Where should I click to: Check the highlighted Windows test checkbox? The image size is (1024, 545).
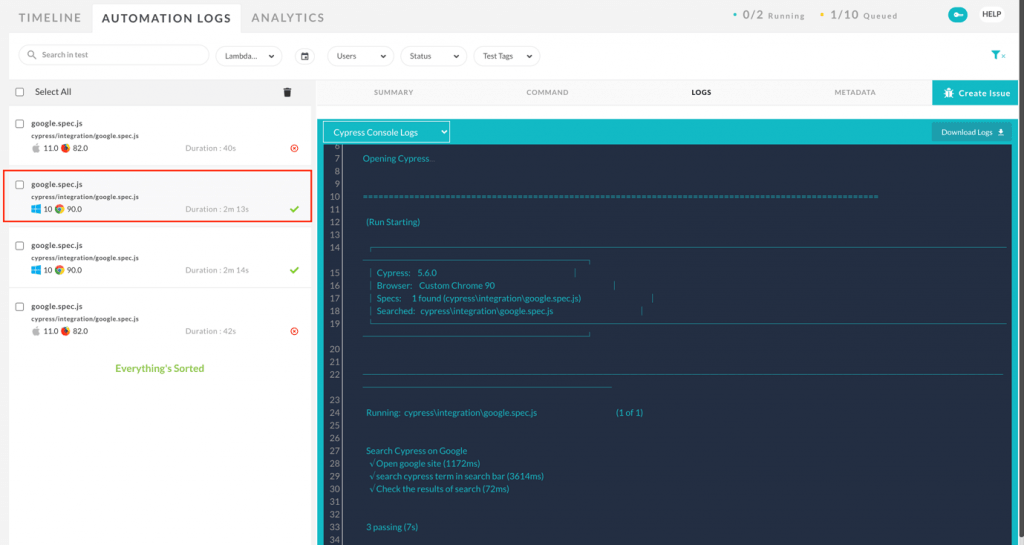coord(20,185)
